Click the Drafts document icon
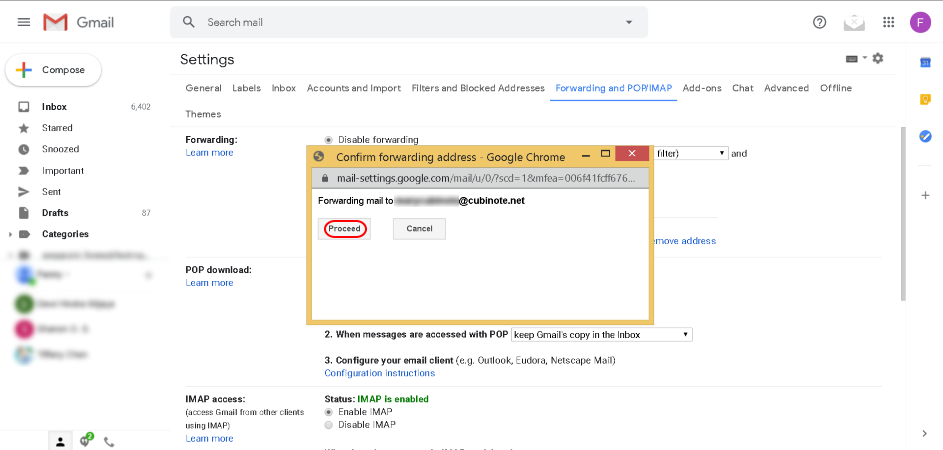This screenshot has width=943, height=450. [23, 213]
